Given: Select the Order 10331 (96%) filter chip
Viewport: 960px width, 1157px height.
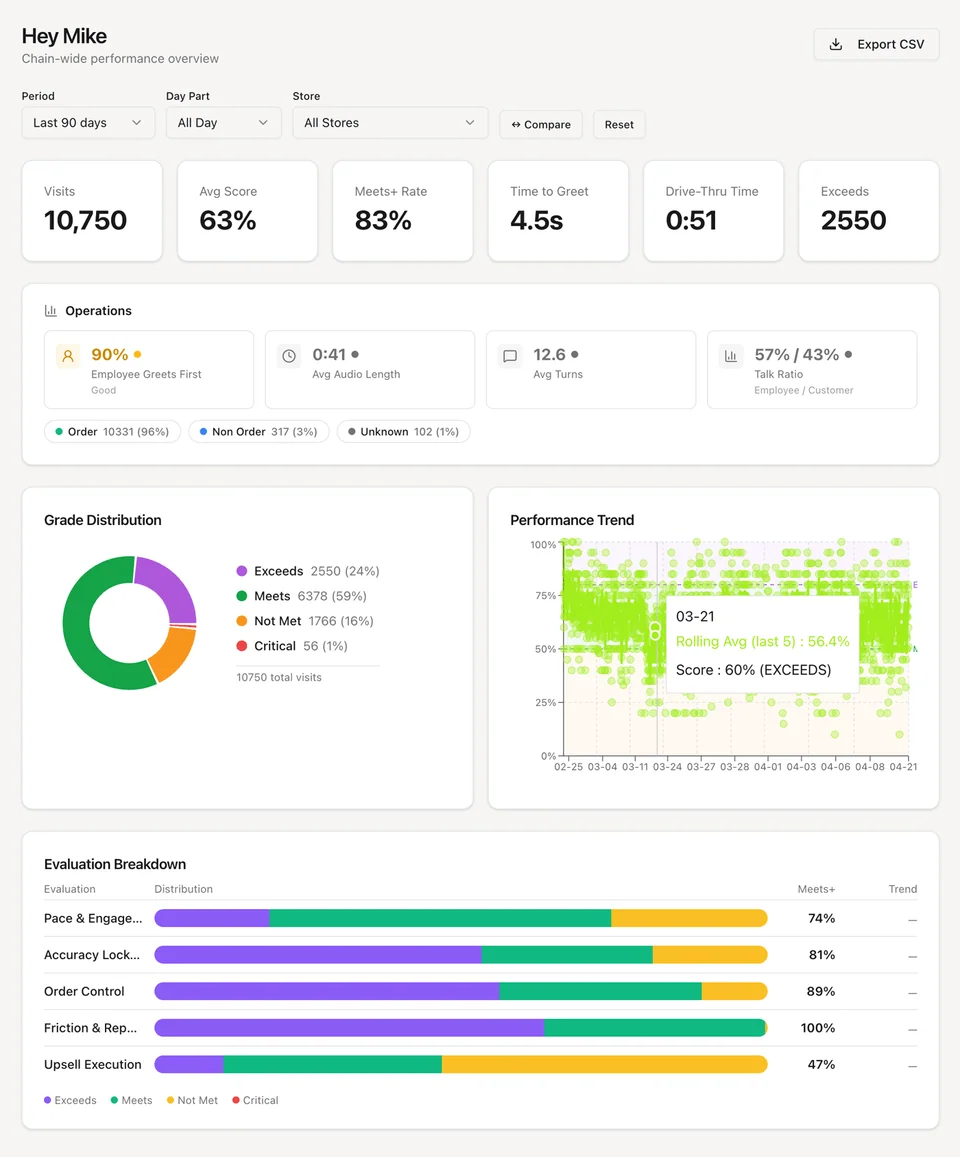Looking at the screenshot, I should (x=112, y=432).
